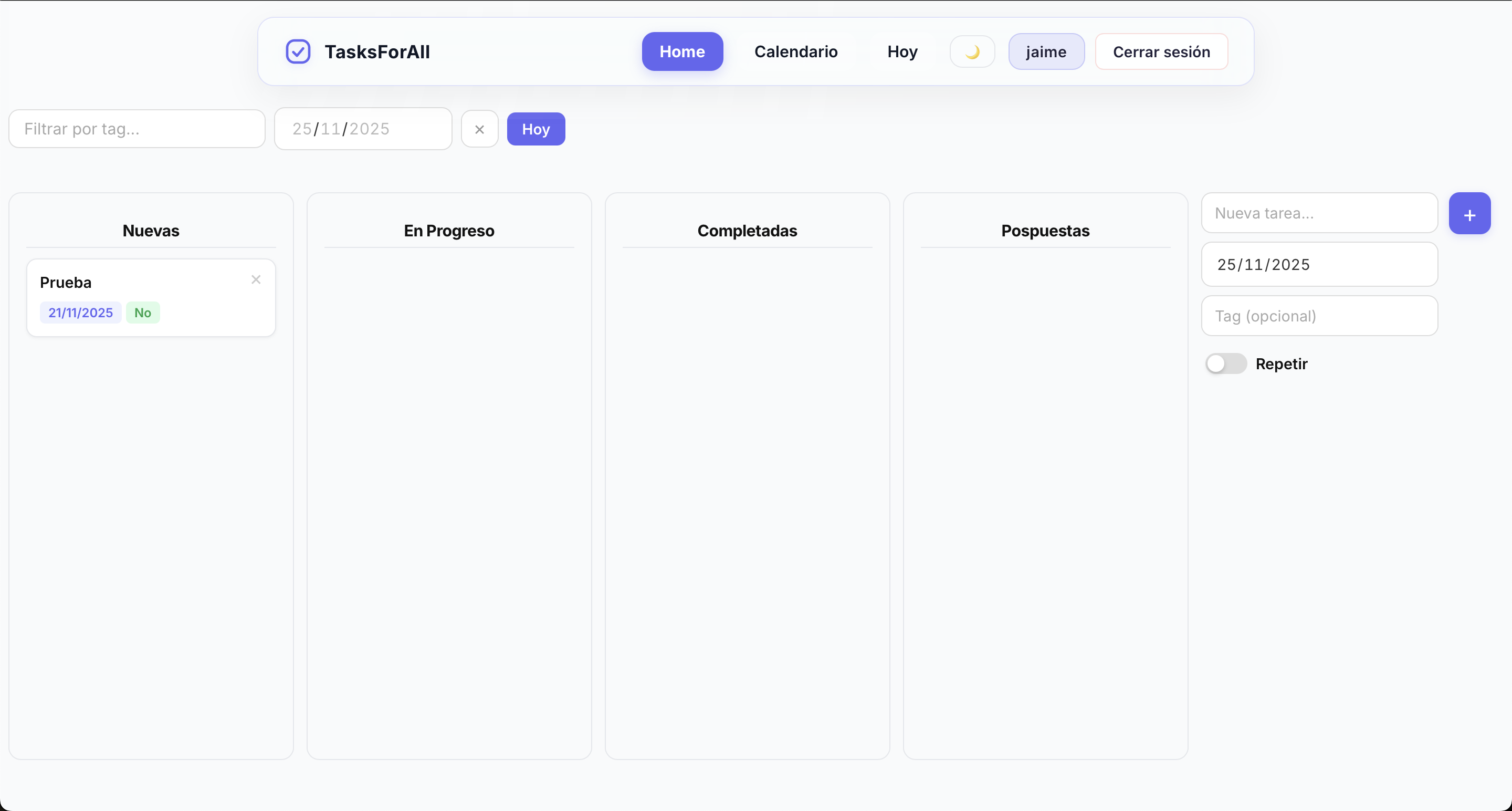Switch to the Calendario view
Image resolution: width=1512 pixels, height=811 pixels.
(796, 51)
